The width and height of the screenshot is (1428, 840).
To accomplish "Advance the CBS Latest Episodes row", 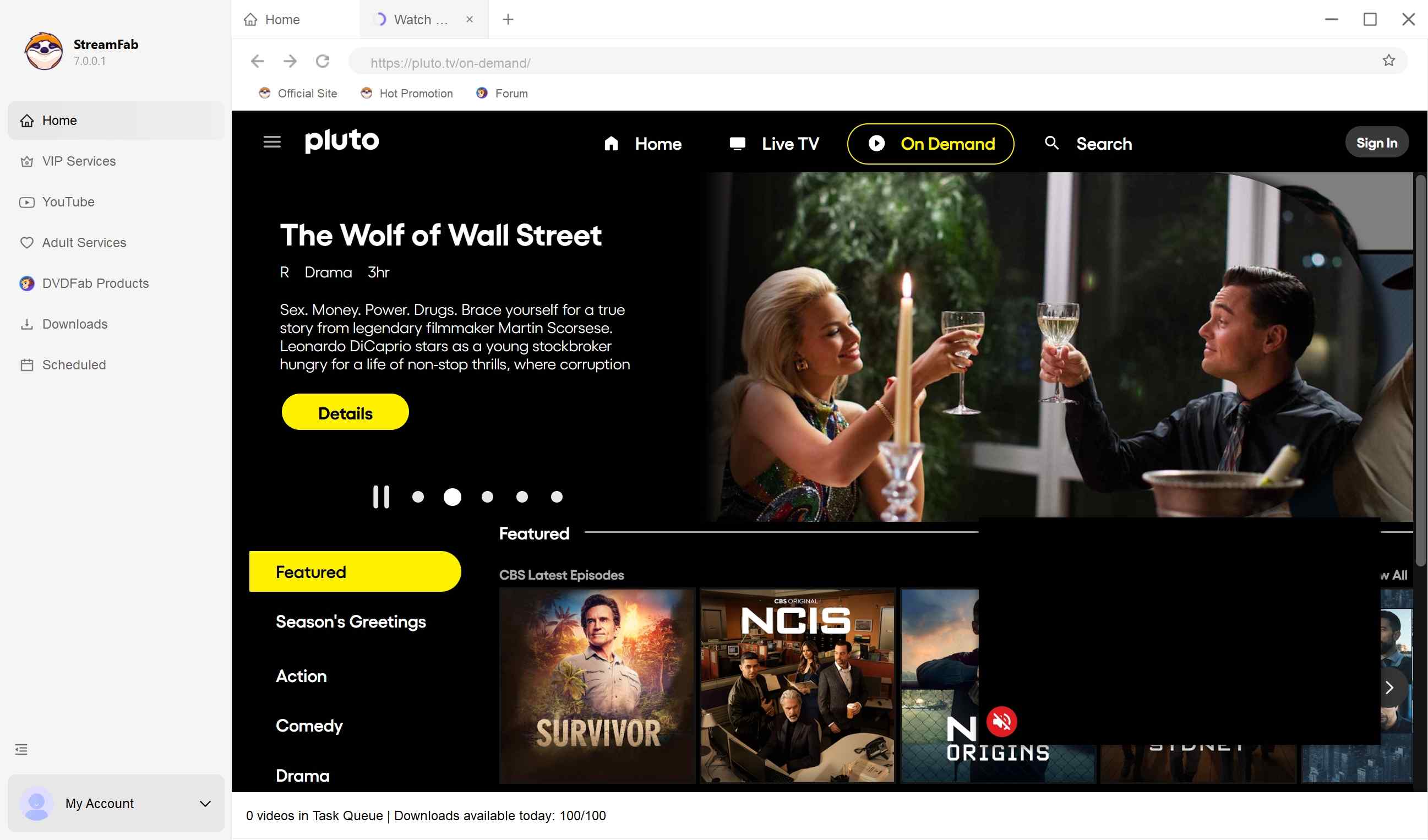I will (x=1389, y=688).
